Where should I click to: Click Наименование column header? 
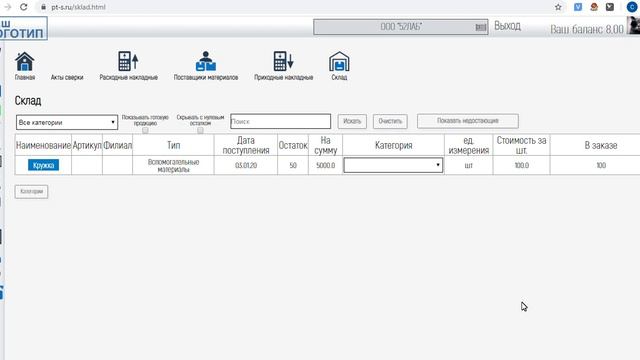43,145
